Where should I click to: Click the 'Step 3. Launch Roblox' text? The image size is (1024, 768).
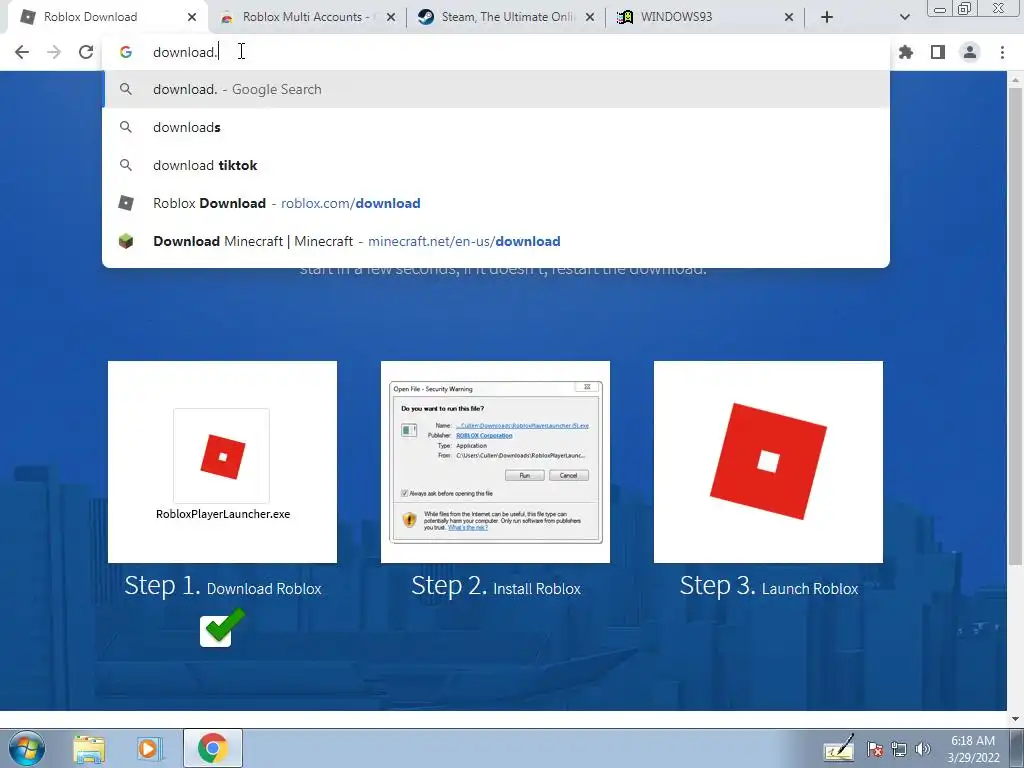[x=769, y=586]
